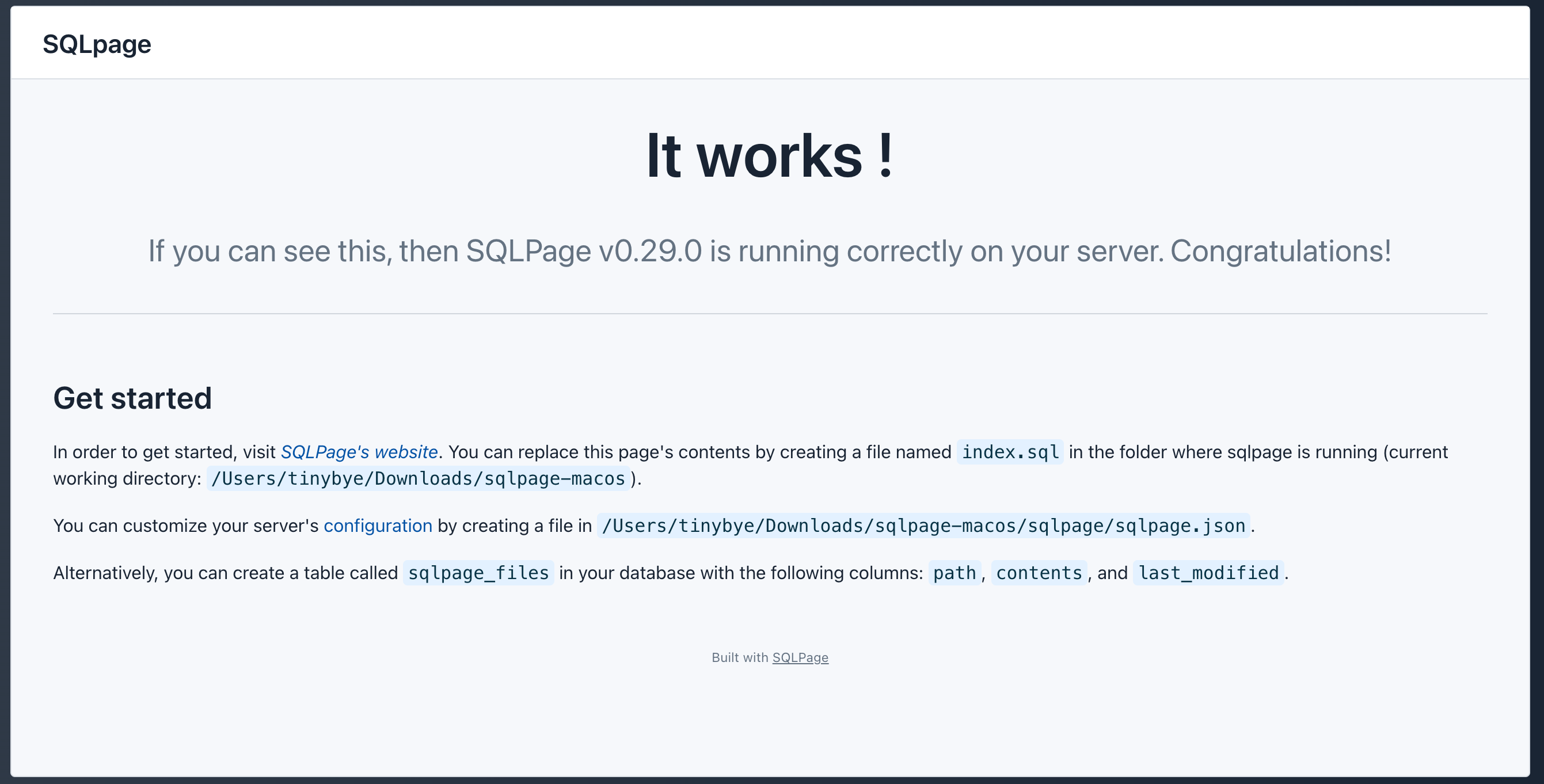
Task: Open the SQLpage header title link
Action: click(97, 44)
